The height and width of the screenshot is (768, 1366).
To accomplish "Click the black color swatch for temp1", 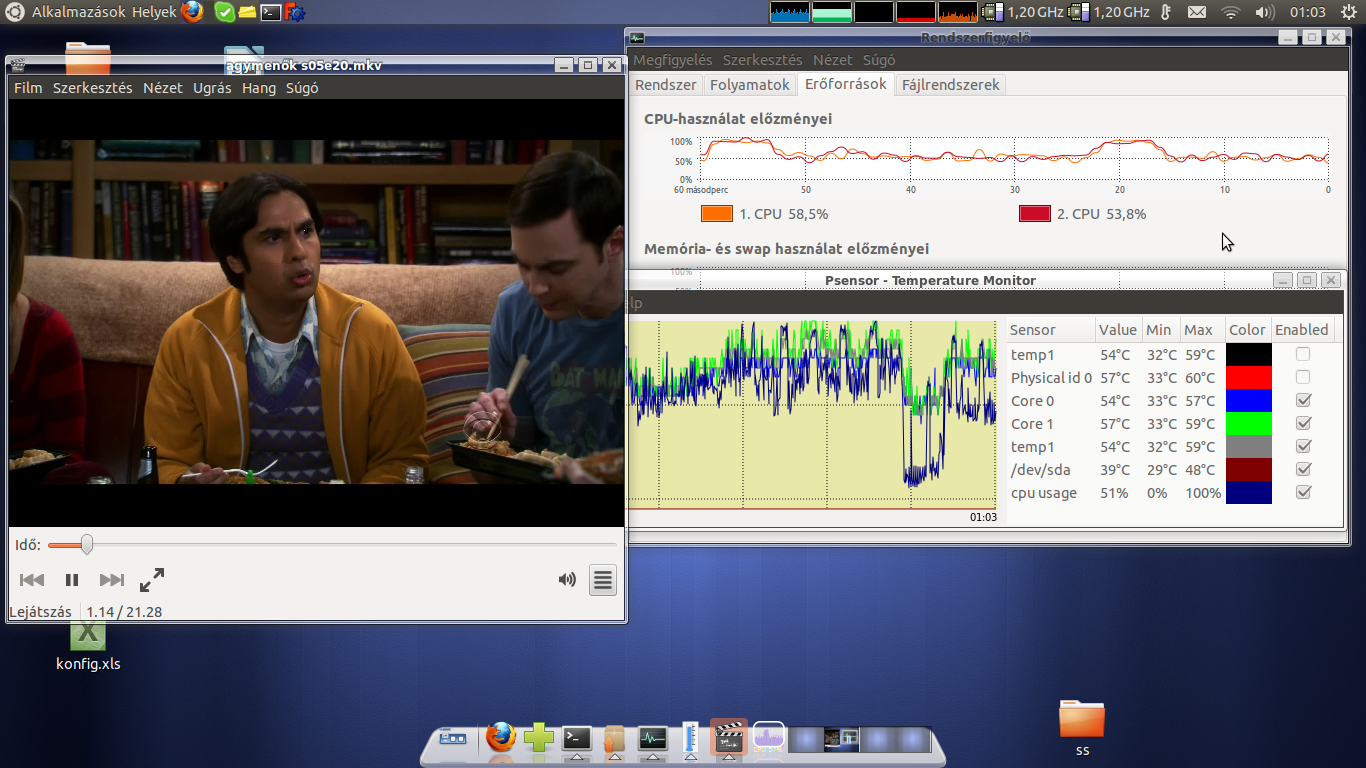I will click(x=1249, y=355).
